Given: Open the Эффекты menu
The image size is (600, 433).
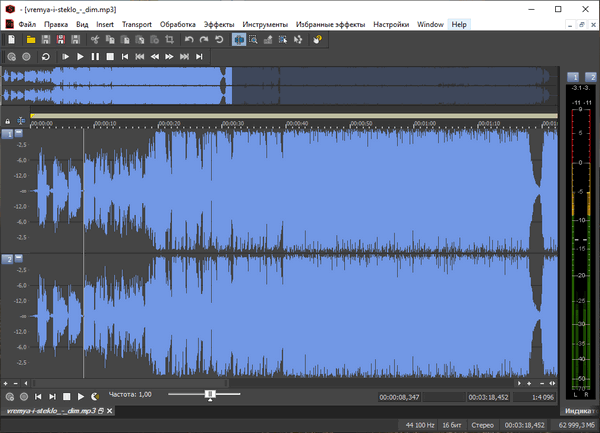Looking at the screenshot, I should point(219,23).
